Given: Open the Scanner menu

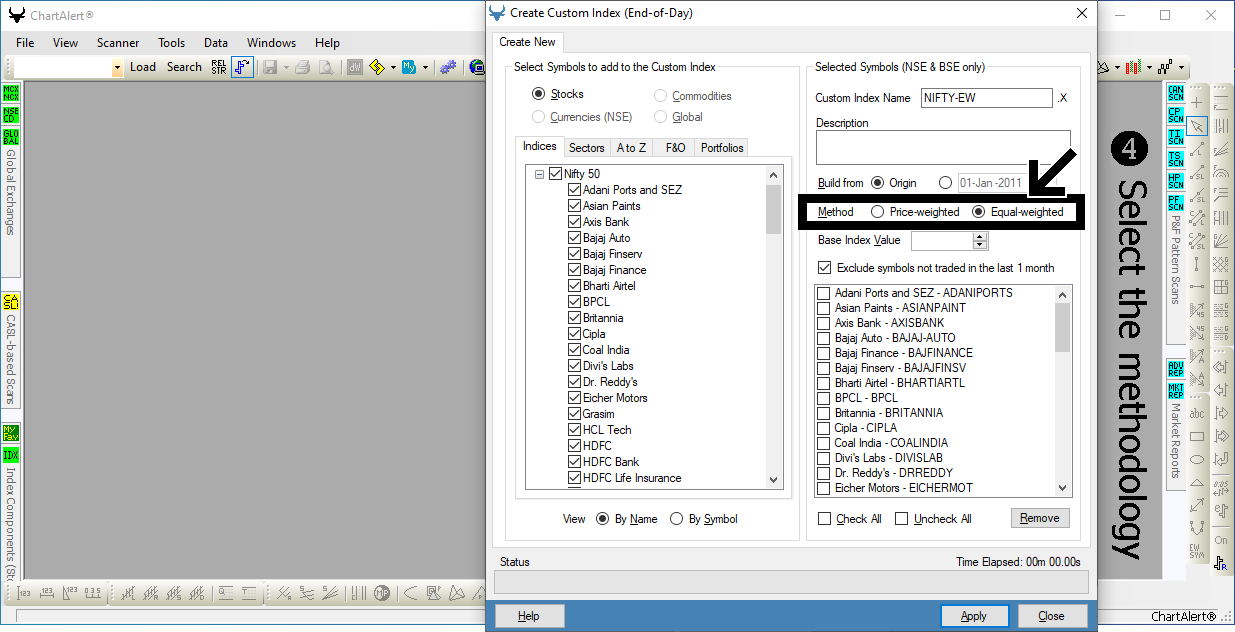Looking at the screenshot, I should point(118,43).
